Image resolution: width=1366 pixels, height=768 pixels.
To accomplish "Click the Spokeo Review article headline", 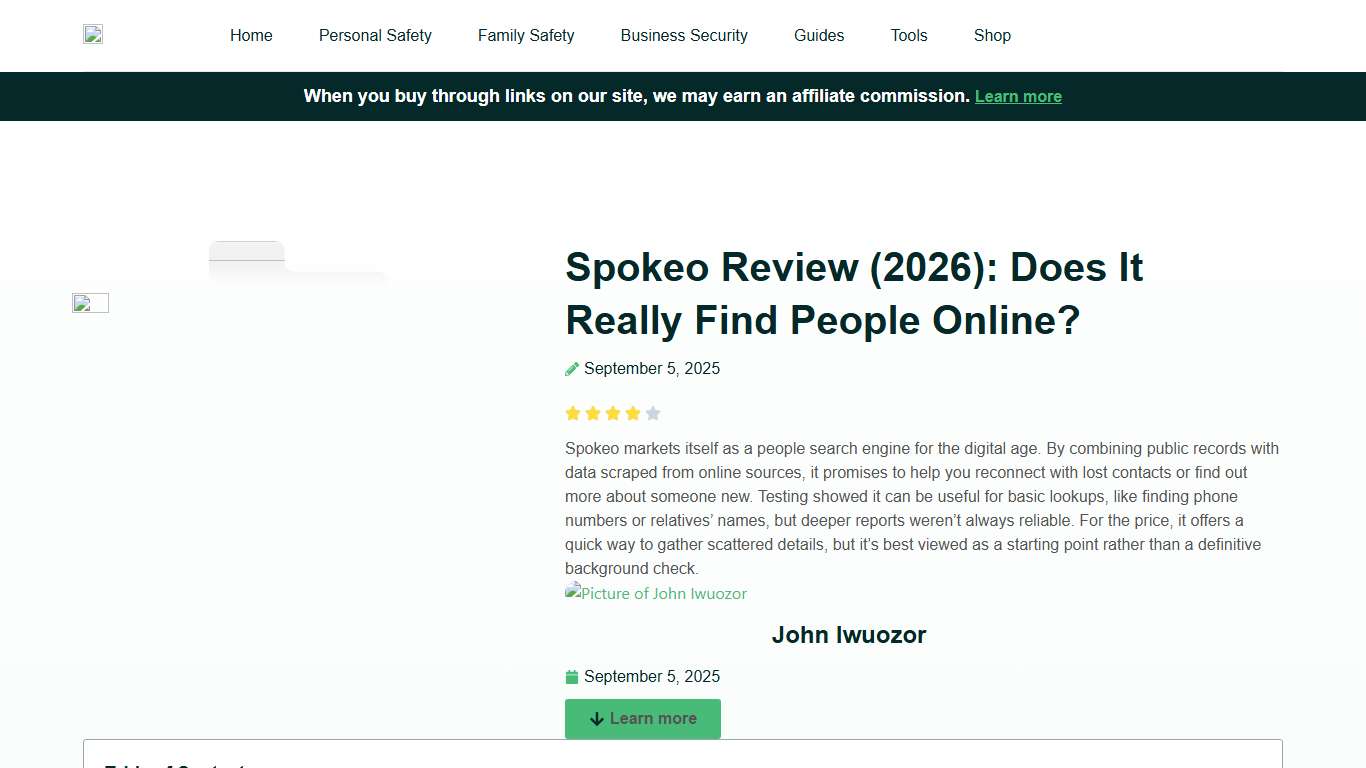I will tap(854, 293).
